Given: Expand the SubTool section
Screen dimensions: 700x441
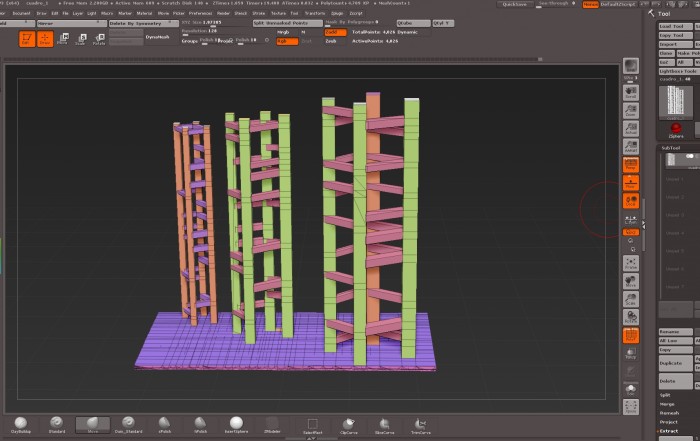Looking at the screenshot, I should 672,148.
